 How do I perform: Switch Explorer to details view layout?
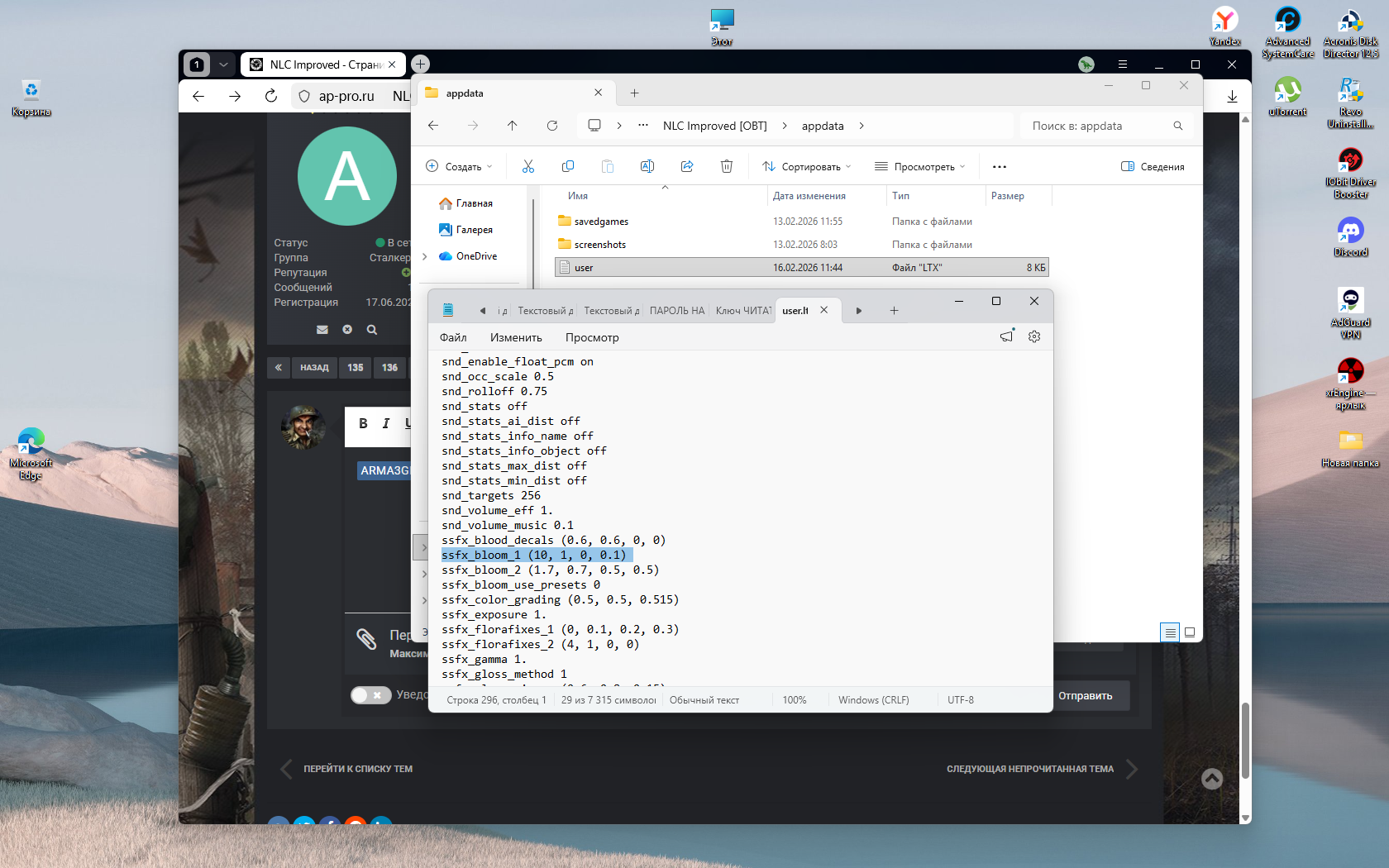point(1170,632)
